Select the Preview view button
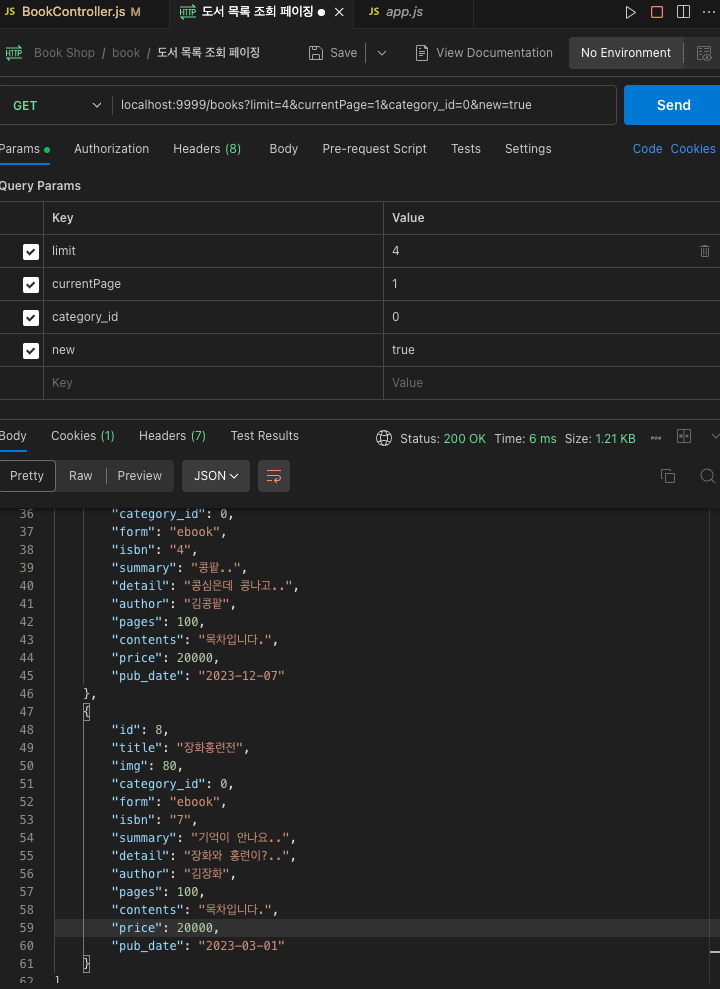The height and width of the screenshot is (989, 720). [x=139, y=476]
